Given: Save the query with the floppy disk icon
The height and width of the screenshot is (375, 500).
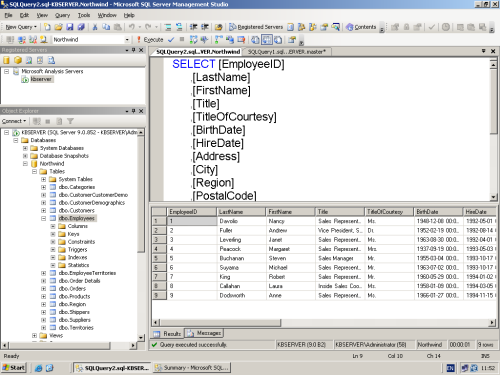Looking at the screenshot, I should pos(70,27).
